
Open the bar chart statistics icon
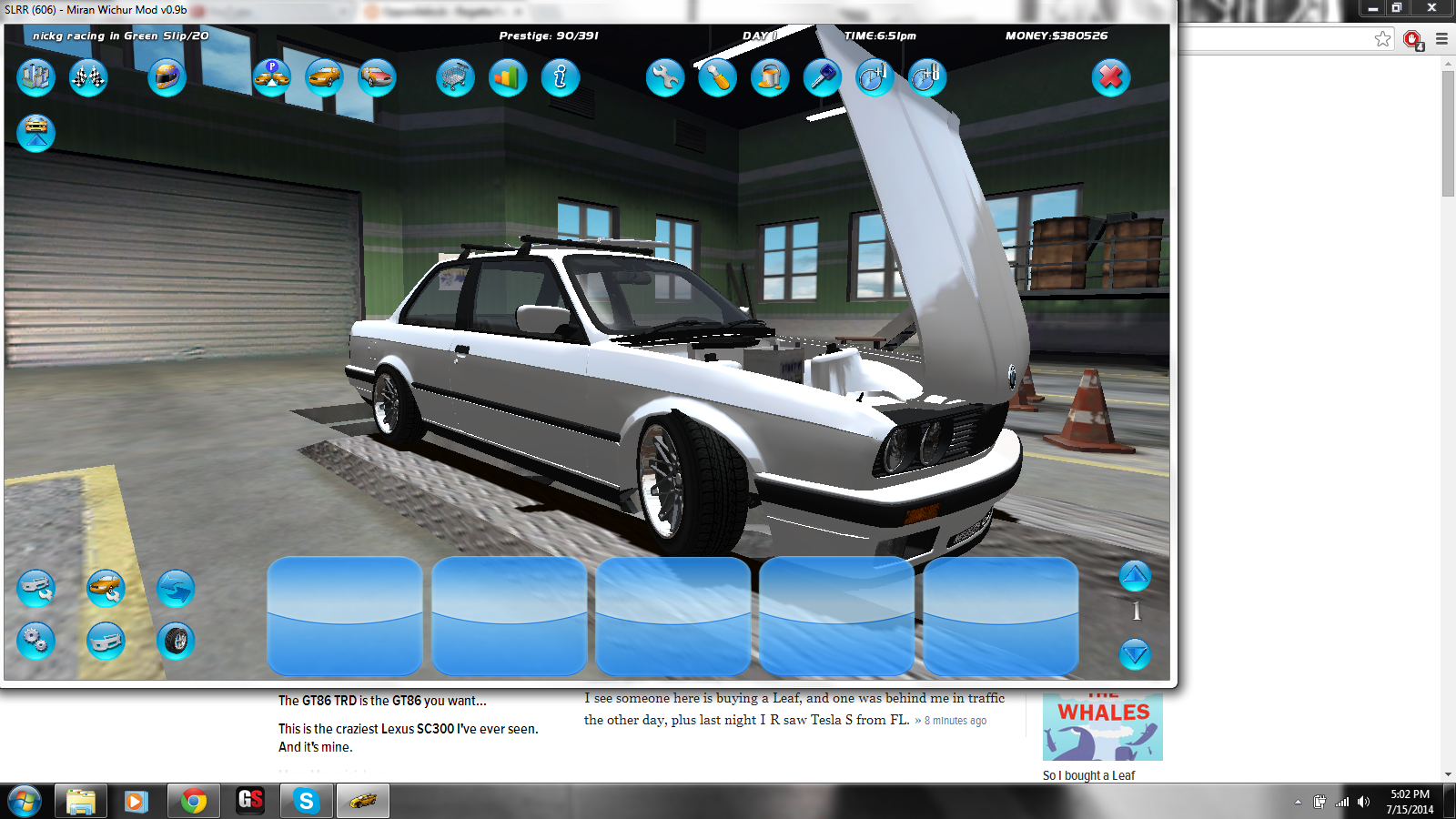click(x=508, y=77)
